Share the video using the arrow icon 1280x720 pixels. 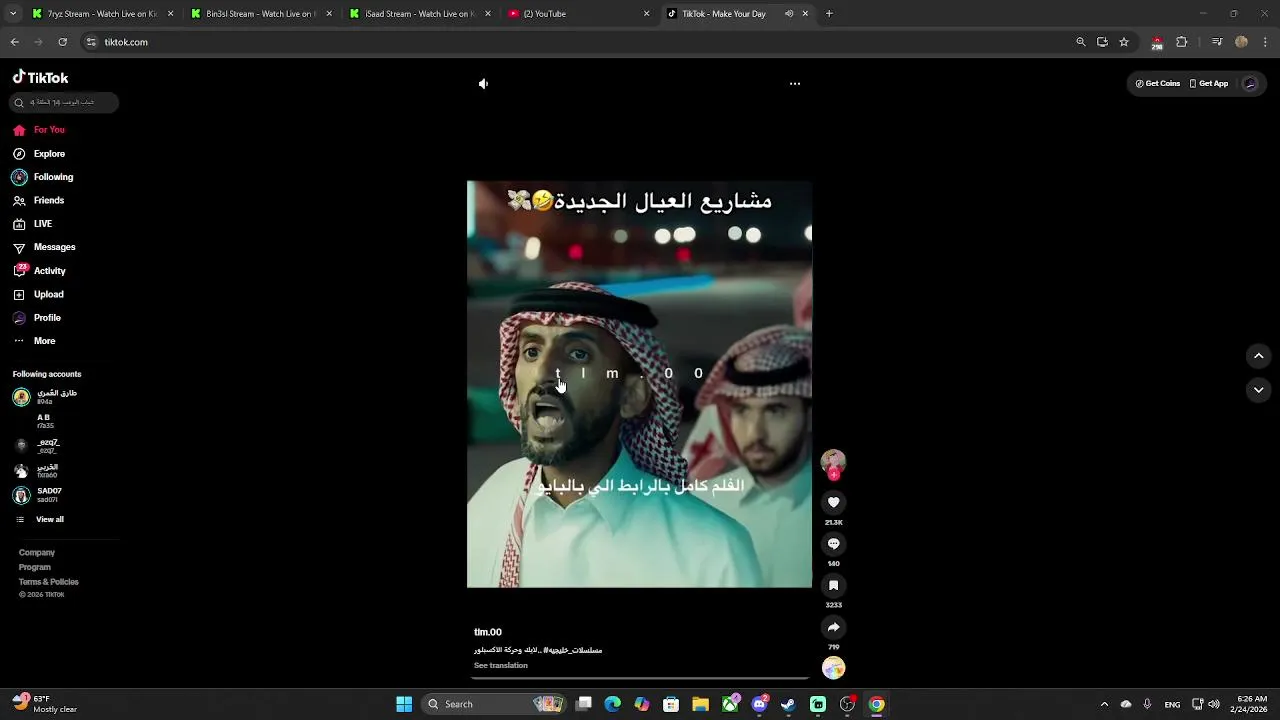point(833,628)
